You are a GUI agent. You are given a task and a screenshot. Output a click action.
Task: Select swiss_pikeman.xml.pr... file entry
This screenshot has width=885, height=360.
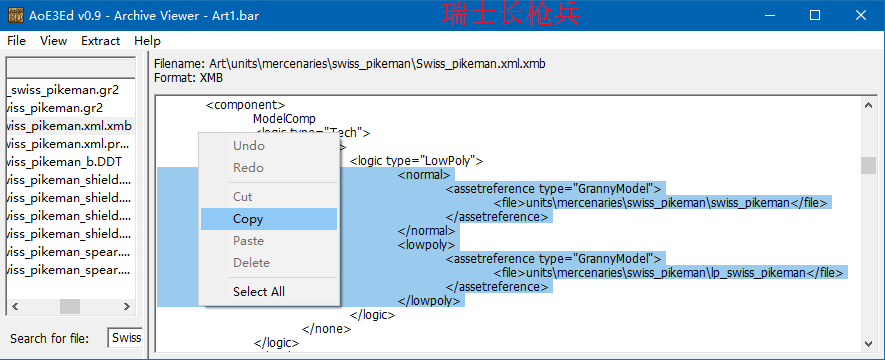71,144
